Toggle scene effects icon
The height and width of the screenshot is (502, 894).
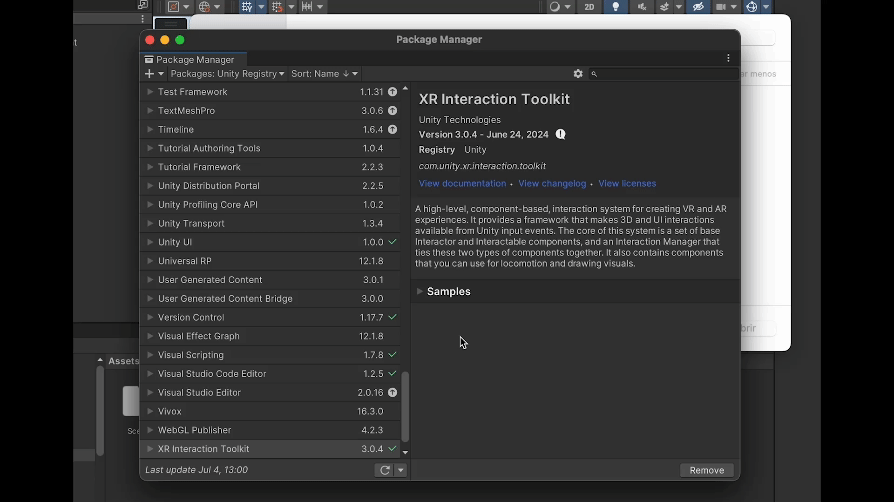pos(664,7)
